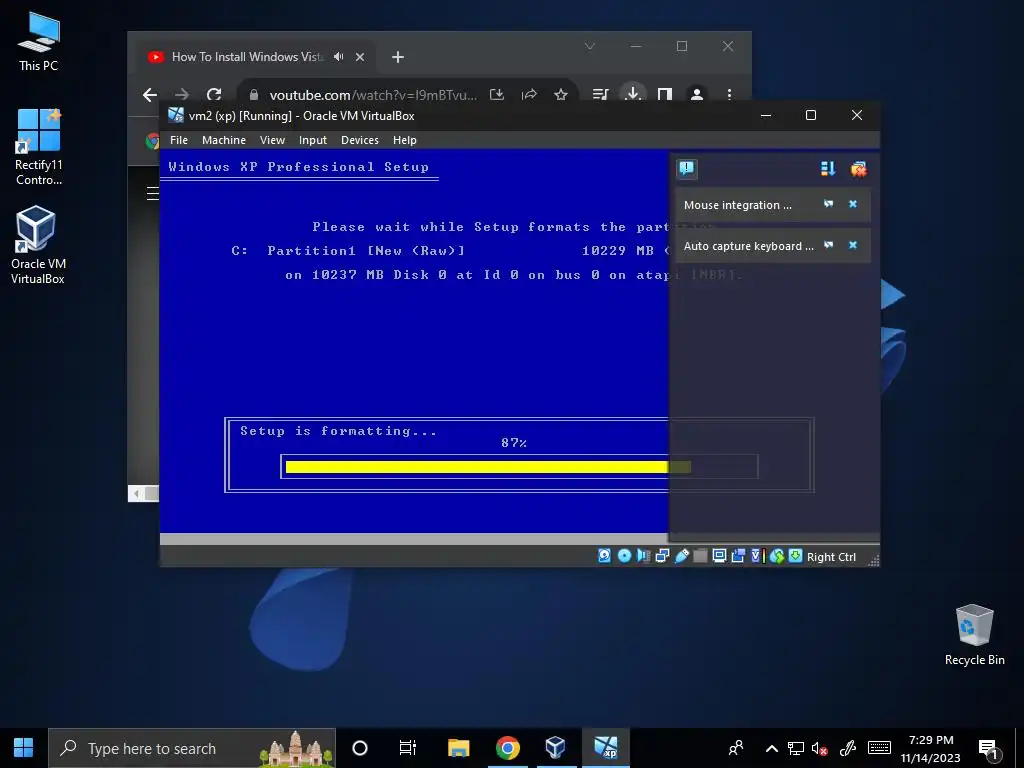This screenshot has width=1024, height=768.
Task: Select Oracle VM VirtualBox desktop shortcut
Action: coord(38,245)
